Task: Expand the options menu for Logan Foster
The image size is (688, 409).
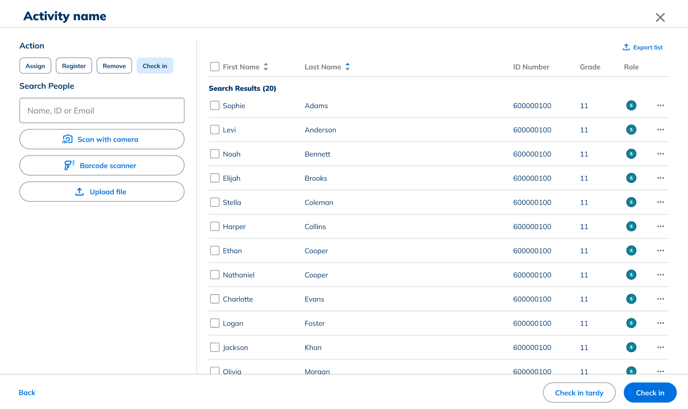Action: pyautogui.click(x=660, y=323)
